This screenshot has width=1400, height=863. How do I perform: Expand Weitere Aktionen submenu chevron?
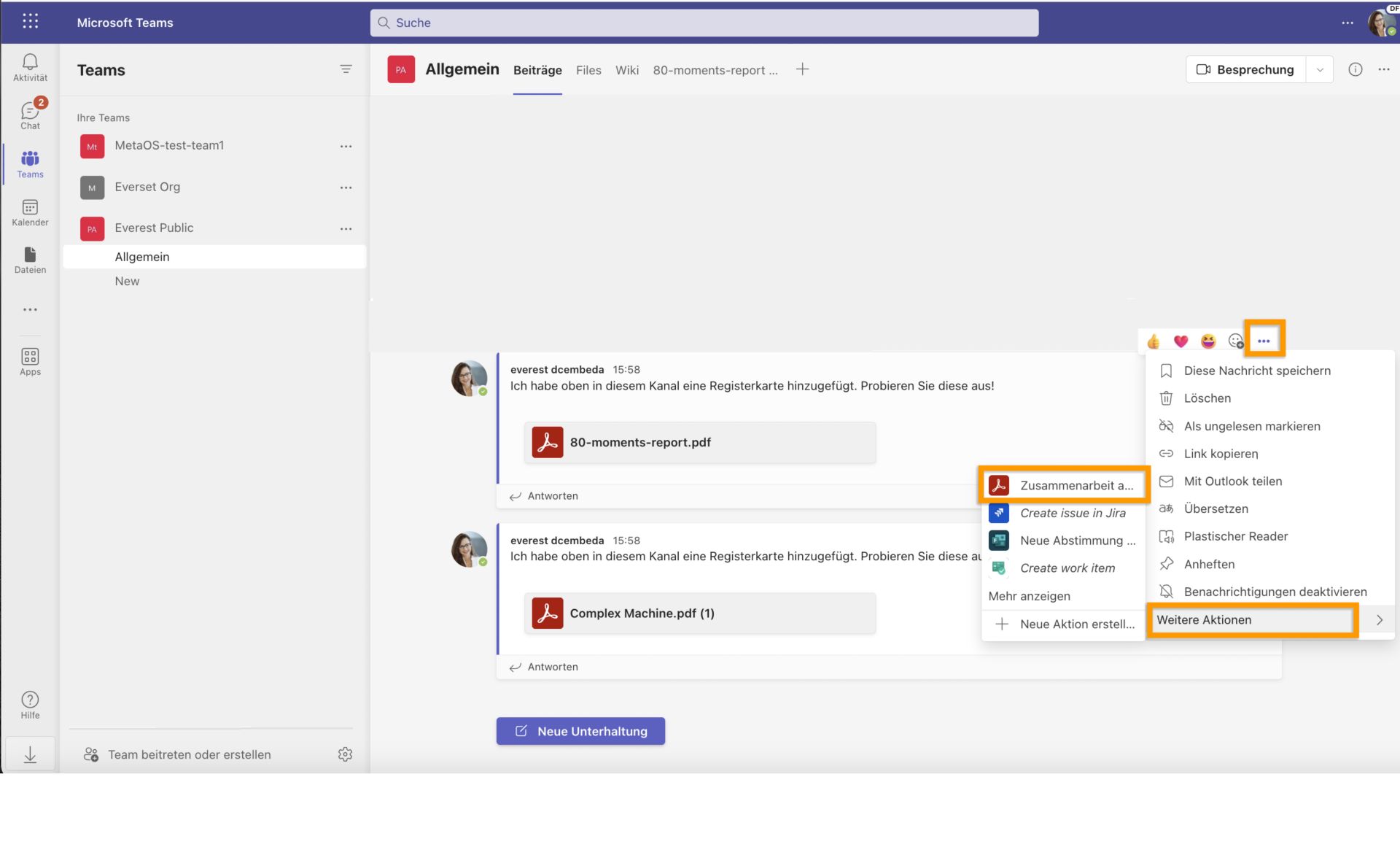pyautogui.click(x=1379, y=619)
